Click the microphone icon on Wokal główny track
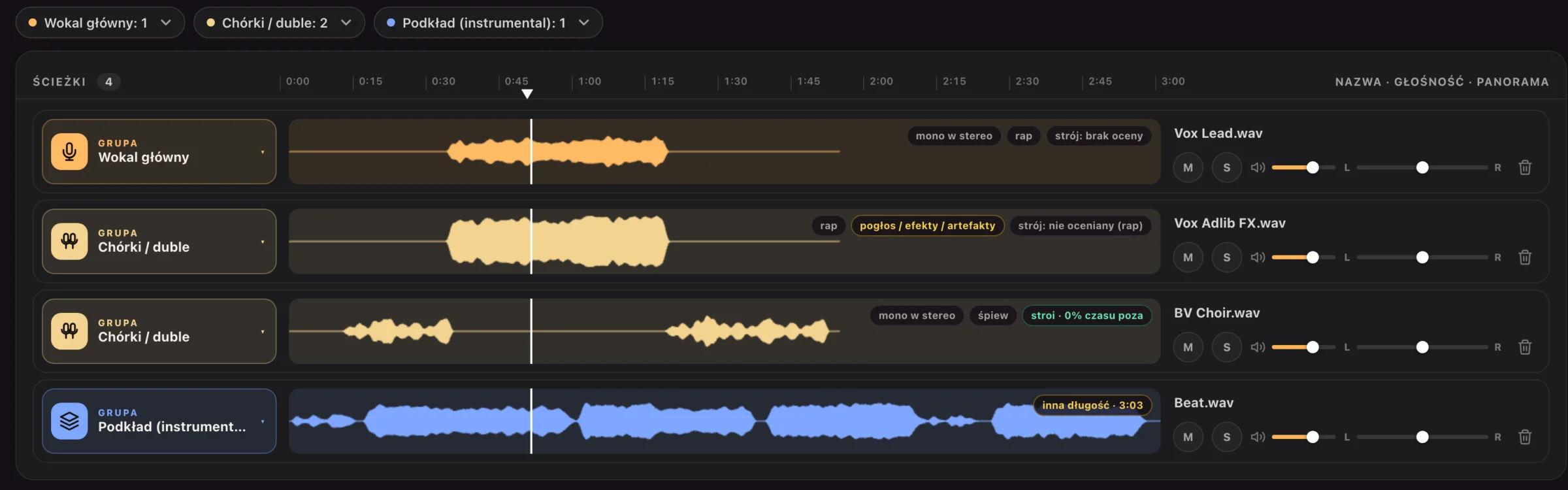The height and width of the screenshot is (490, 1568). click(69, 152)
